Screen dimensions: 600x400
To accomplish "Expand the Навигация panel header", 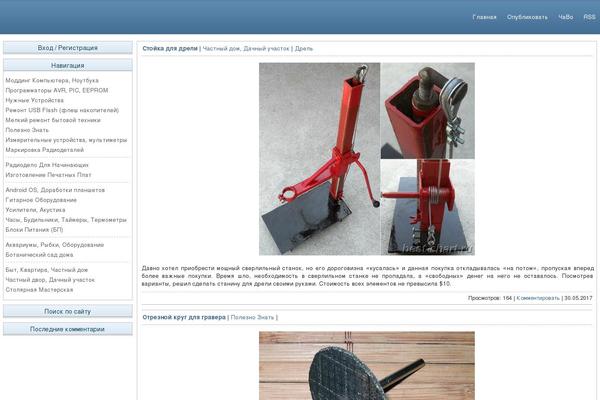I will coord(68,65).
